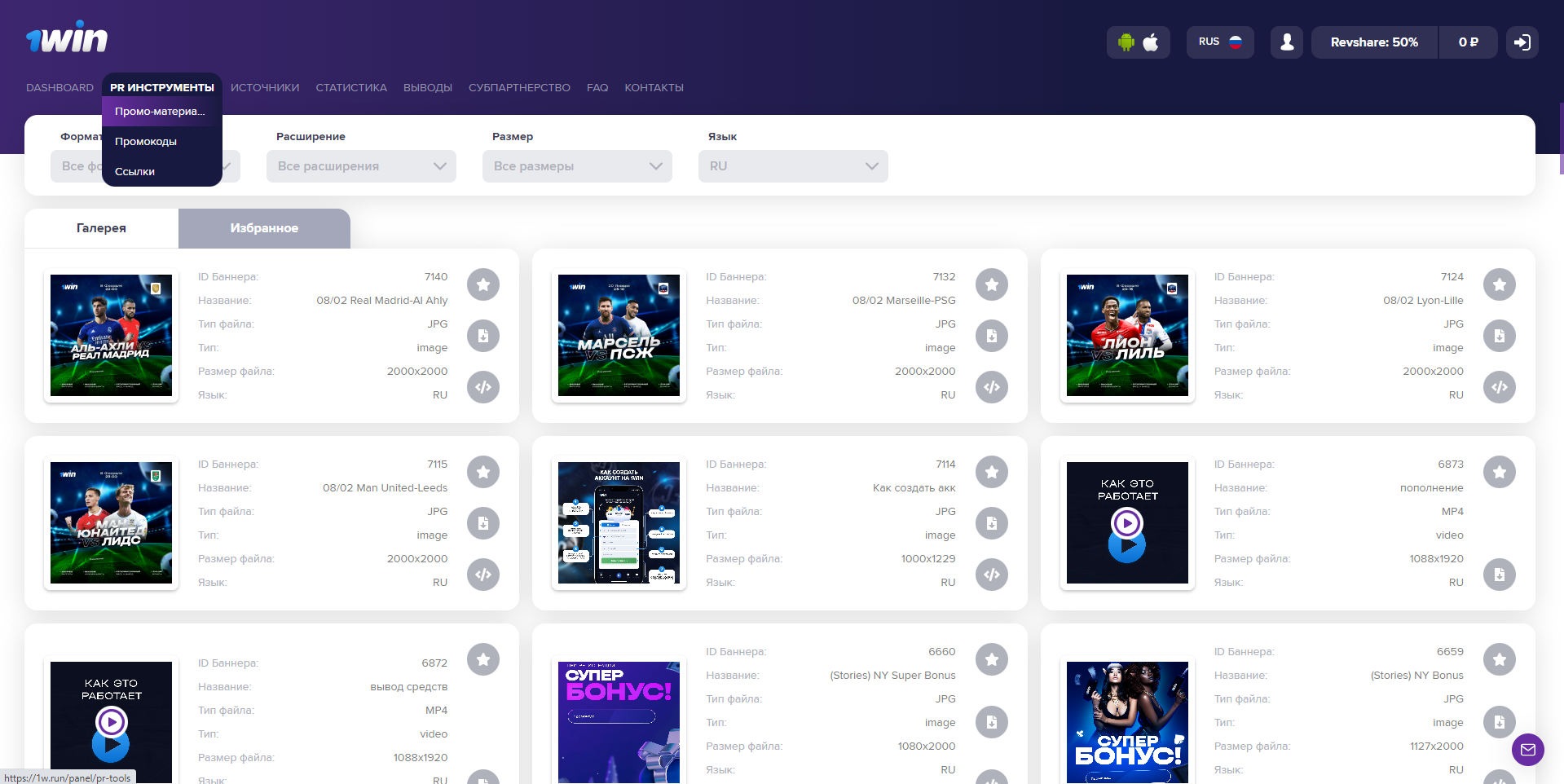Play the пополнение video thumbnail

pos(1127,522)
